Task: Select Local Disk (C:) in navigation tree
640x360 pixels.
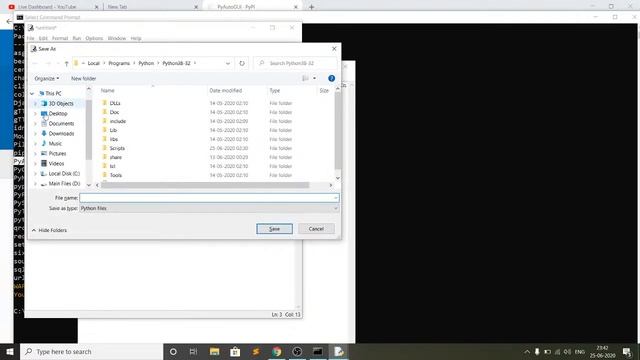Action: (64, 173)
